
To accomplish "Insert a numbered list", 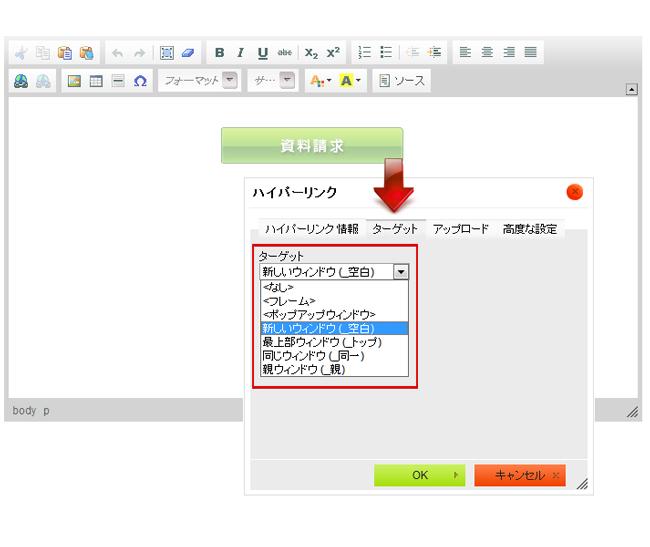I will (x=365, y=53).
